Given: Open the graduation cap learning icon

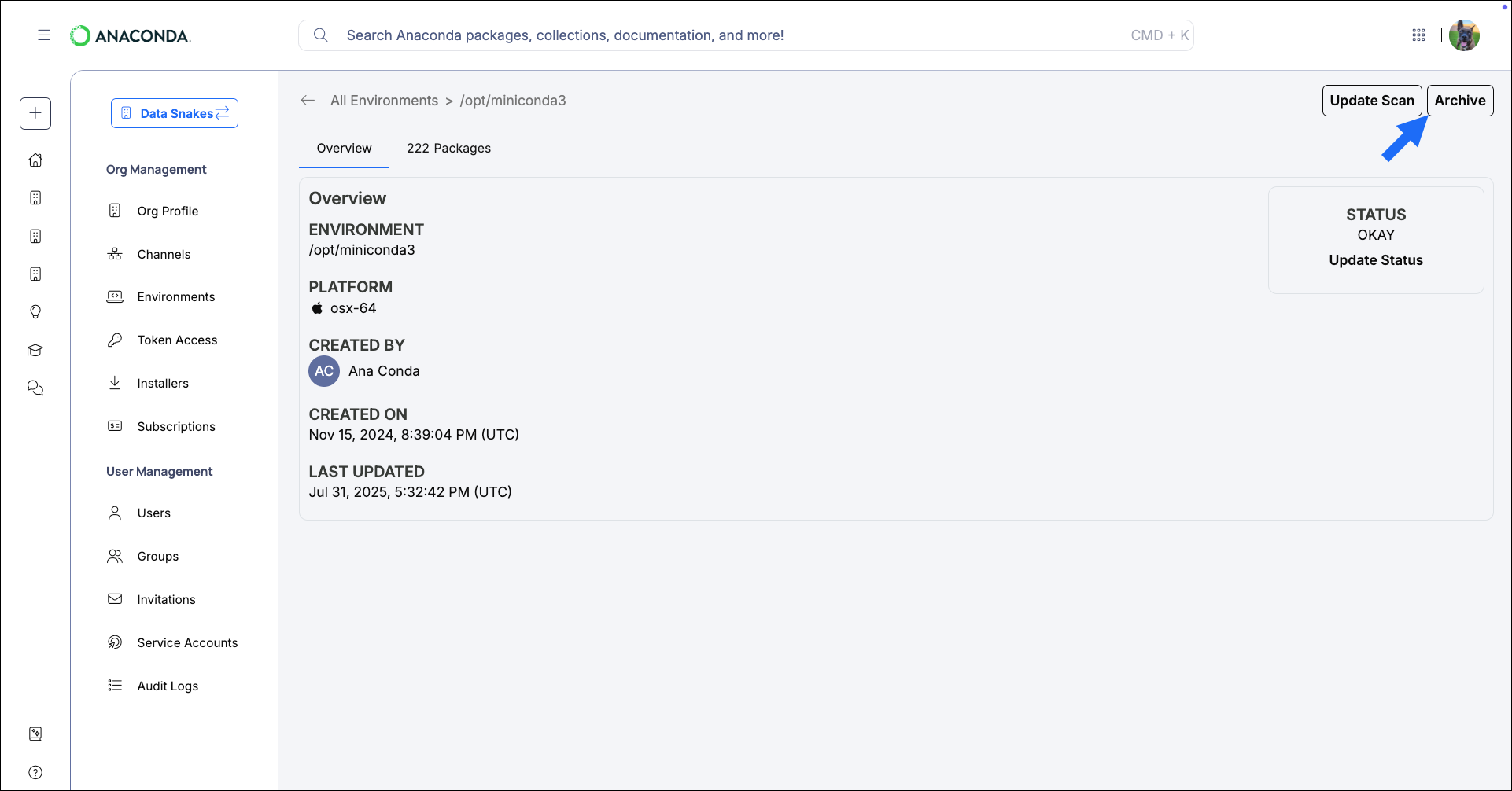Looking at the screenshot, I should tap(35, 350).
